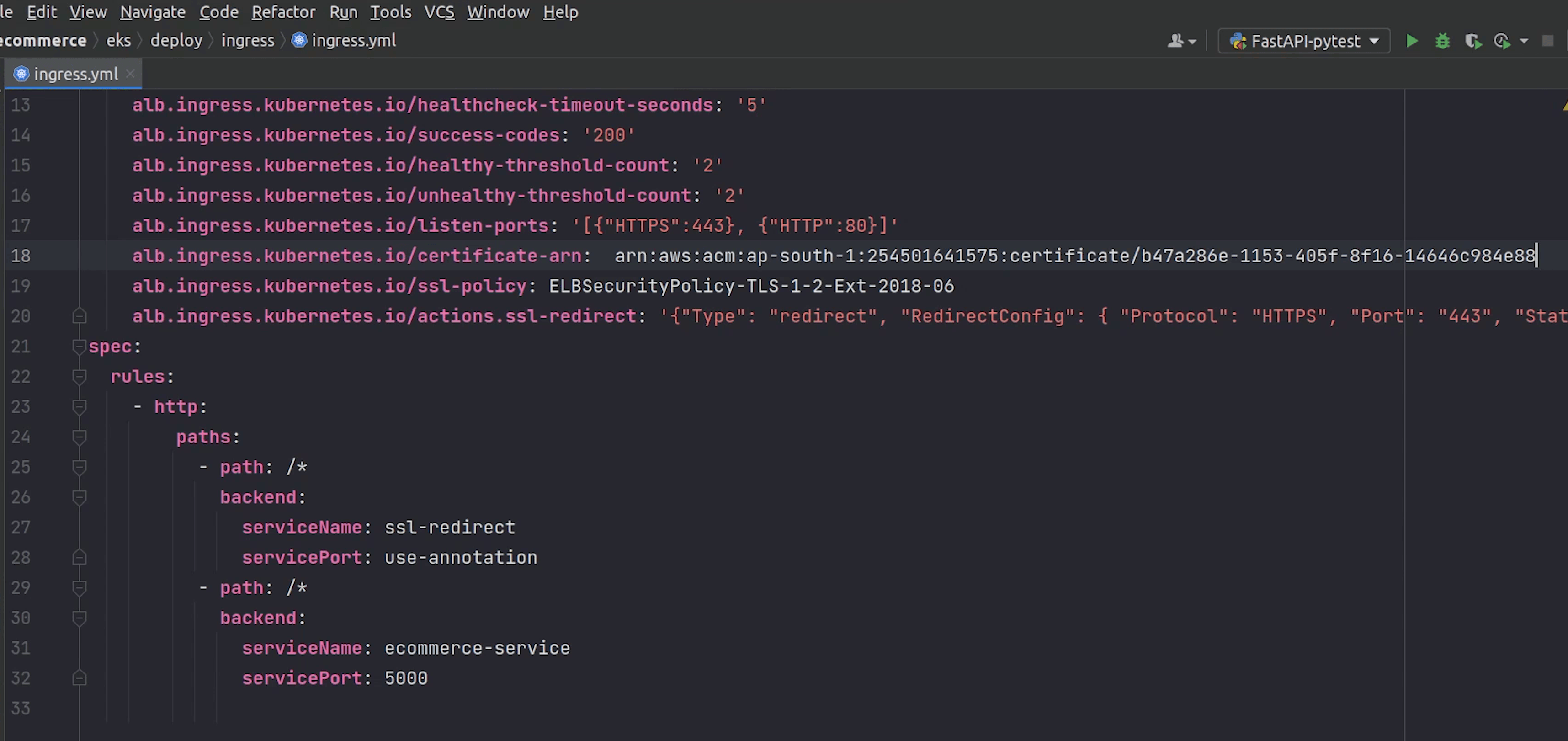This screenshot has height=741, width=1568.
Task: Close the ingress.yml editor tab
Action: point(130,74)
